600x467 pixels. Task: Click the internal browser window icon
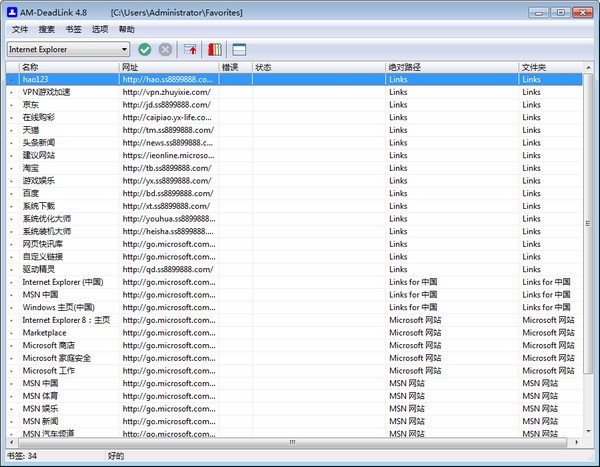[x=240, y=49]
